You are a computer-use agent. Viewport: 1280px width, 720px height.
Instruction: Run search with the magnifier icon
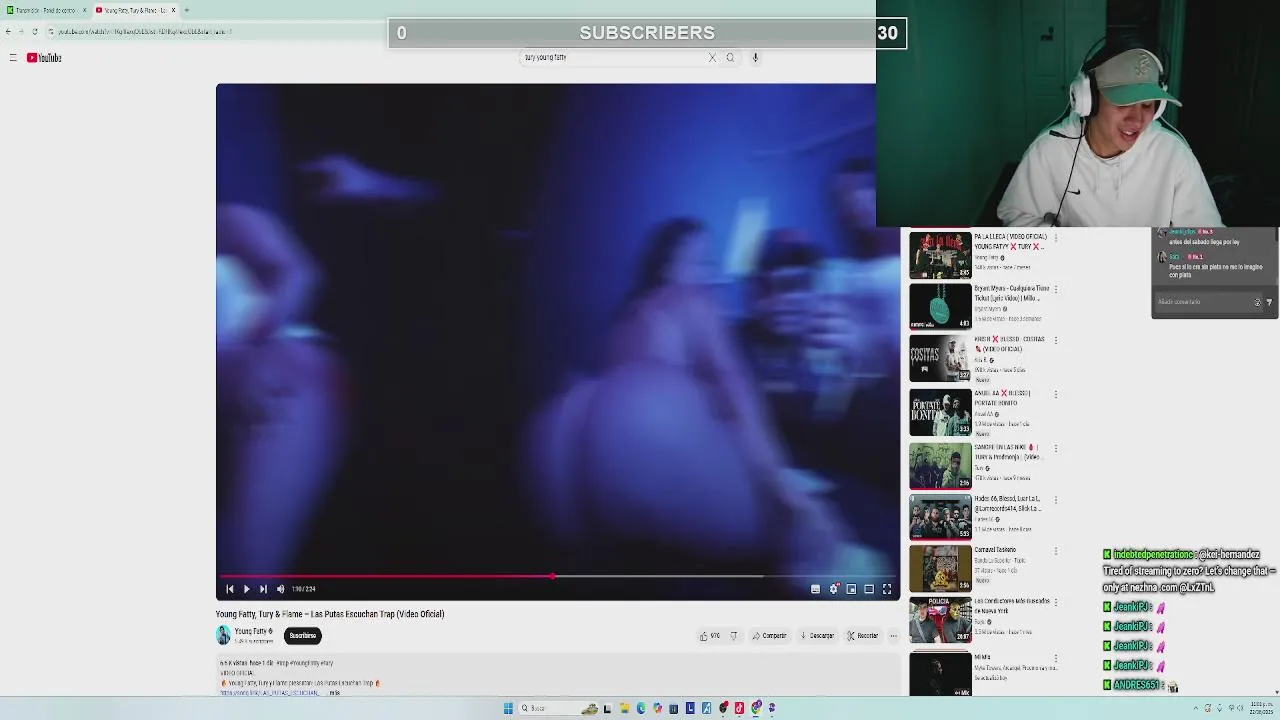pos(730,57)
